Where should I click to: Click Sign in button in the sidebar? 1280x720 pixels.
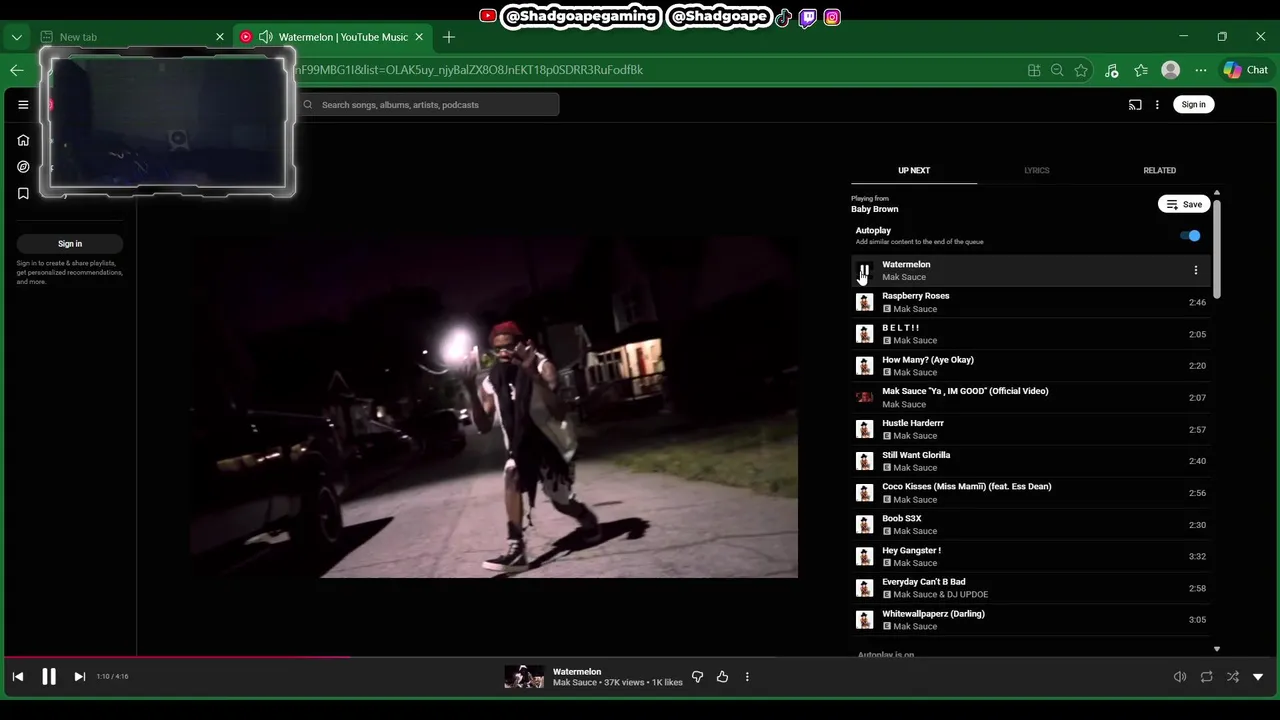[70, 244]
